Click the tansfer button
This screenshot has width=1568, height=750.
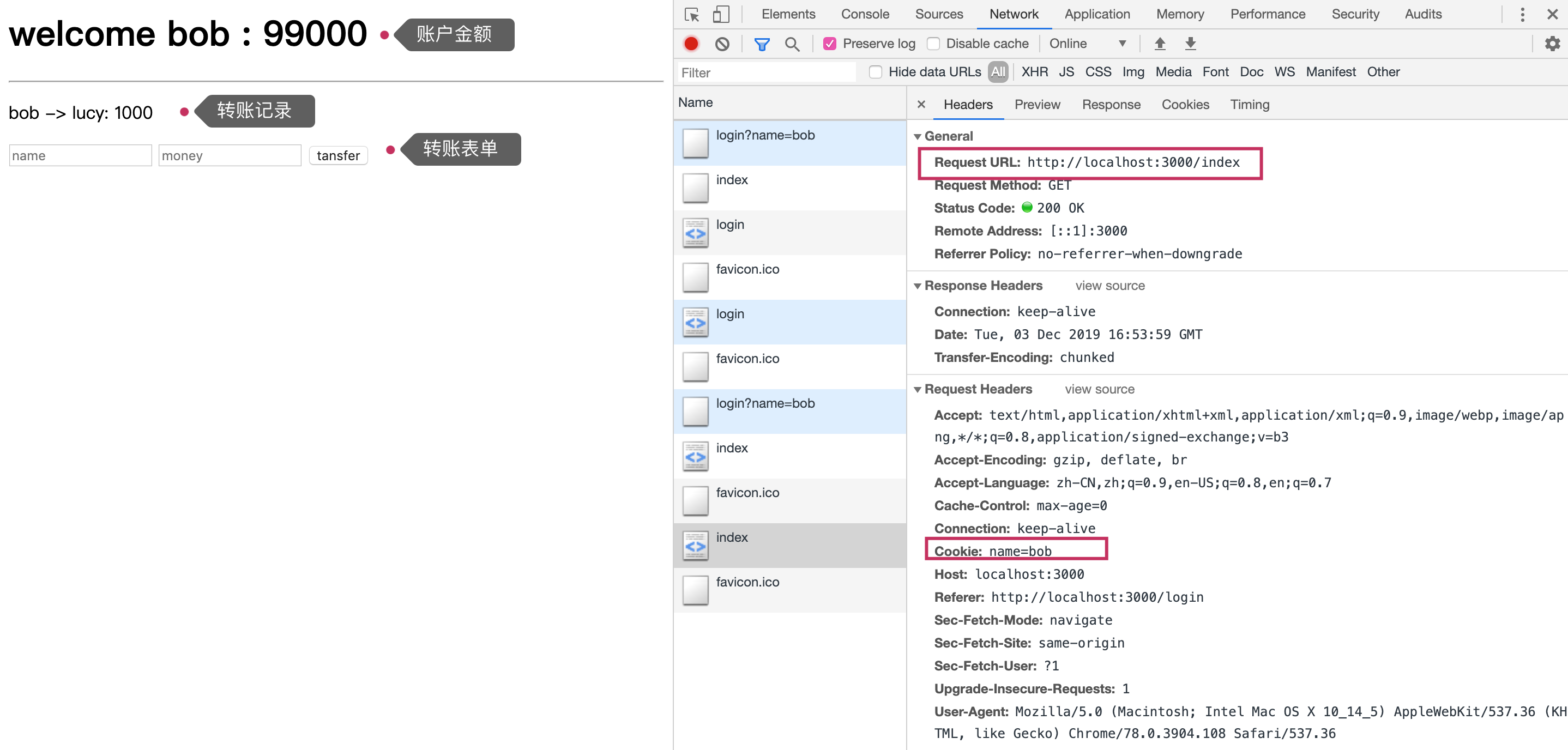pyautogui.click(x=338, y=156)
